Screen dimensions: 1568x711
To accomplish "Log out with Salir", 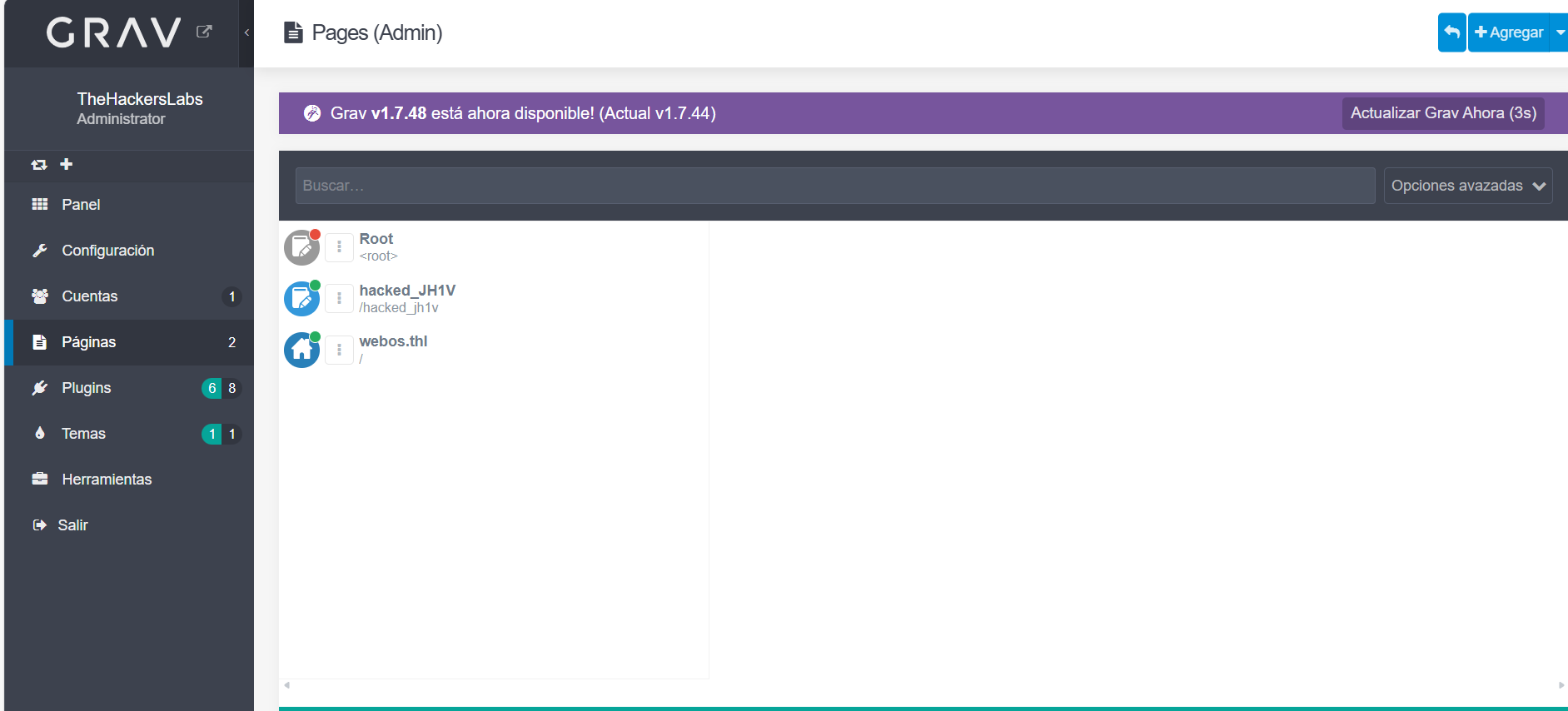I will click(129, 525).
